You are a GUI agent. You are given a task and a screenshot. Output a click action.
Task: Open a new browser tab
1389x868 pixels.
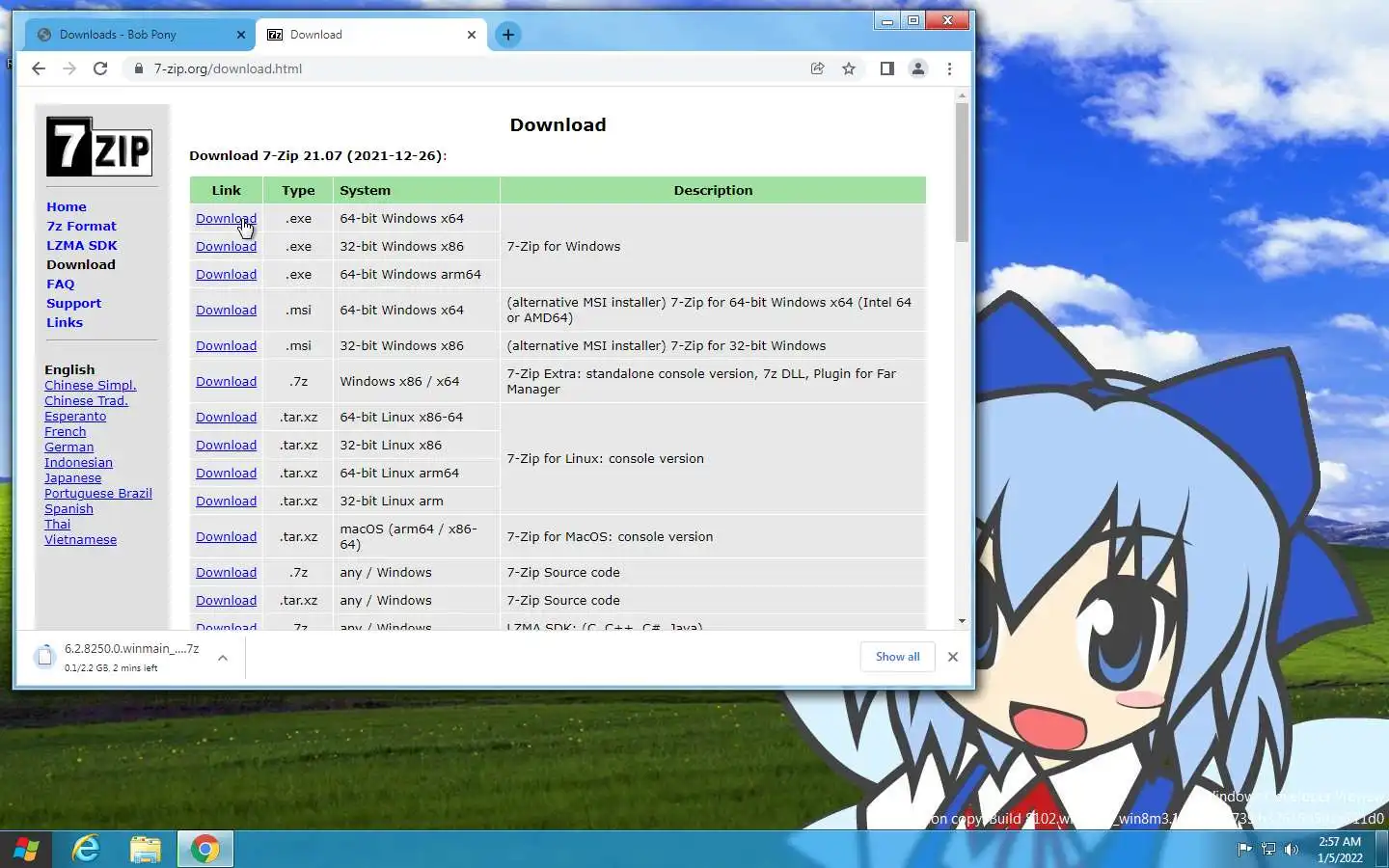tap(508, 35)
